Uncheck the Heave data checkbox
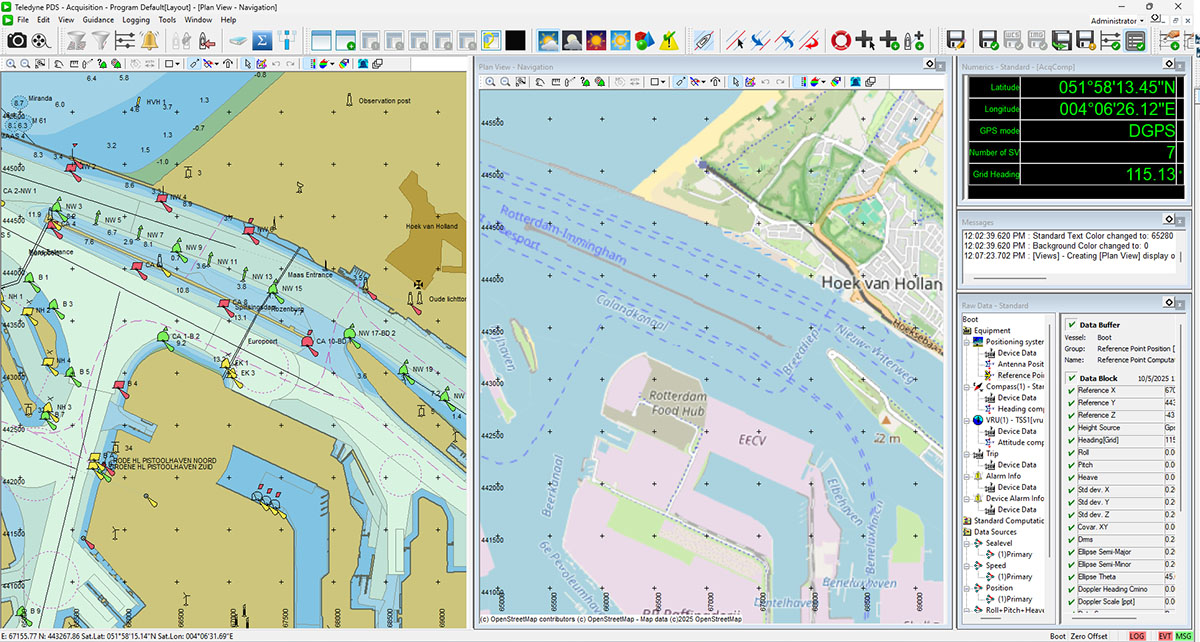The height and width of the screenshot is (642, 1200). click(x=1071, y=478)
